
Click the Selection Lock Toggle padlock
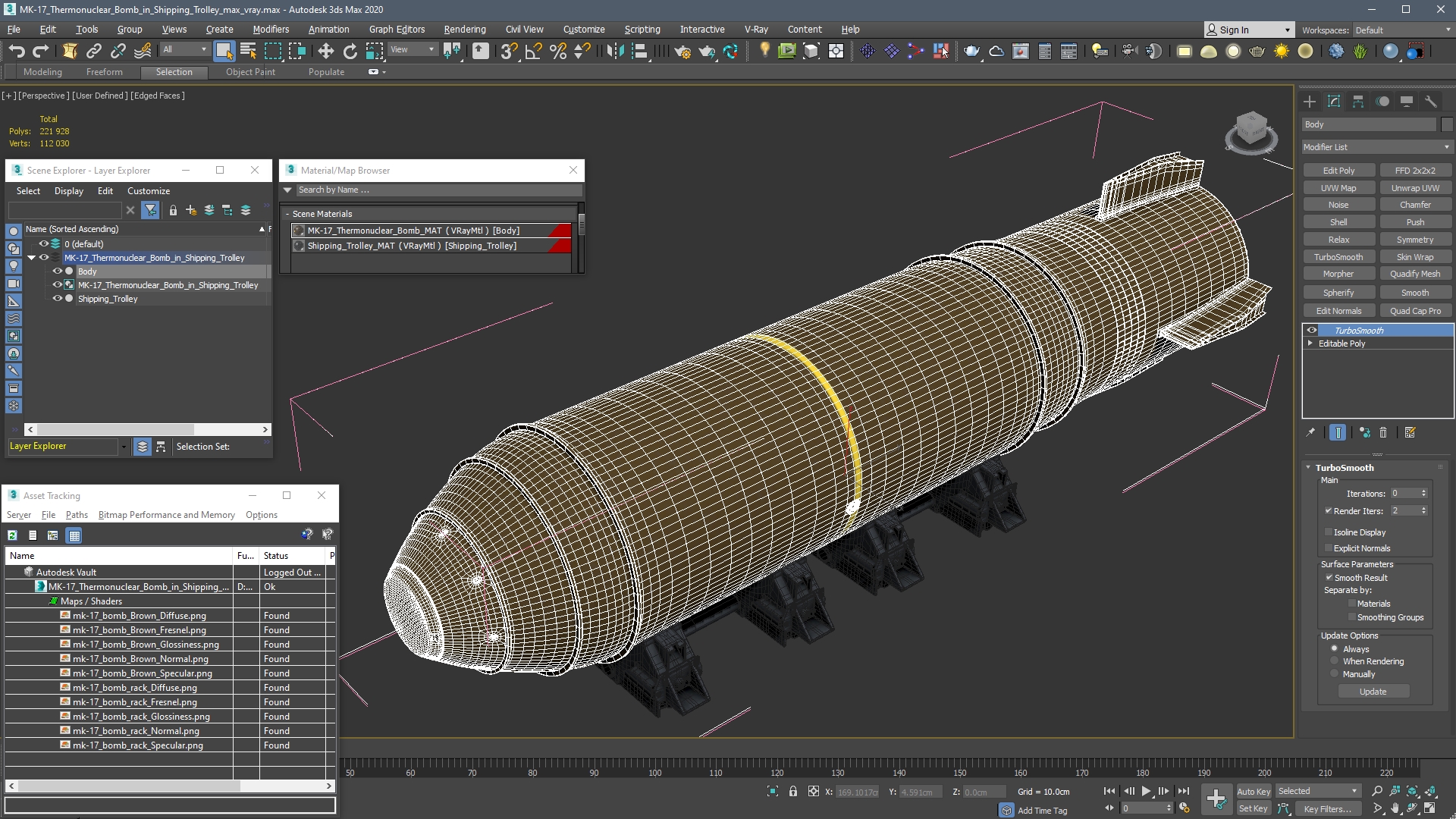793,791
